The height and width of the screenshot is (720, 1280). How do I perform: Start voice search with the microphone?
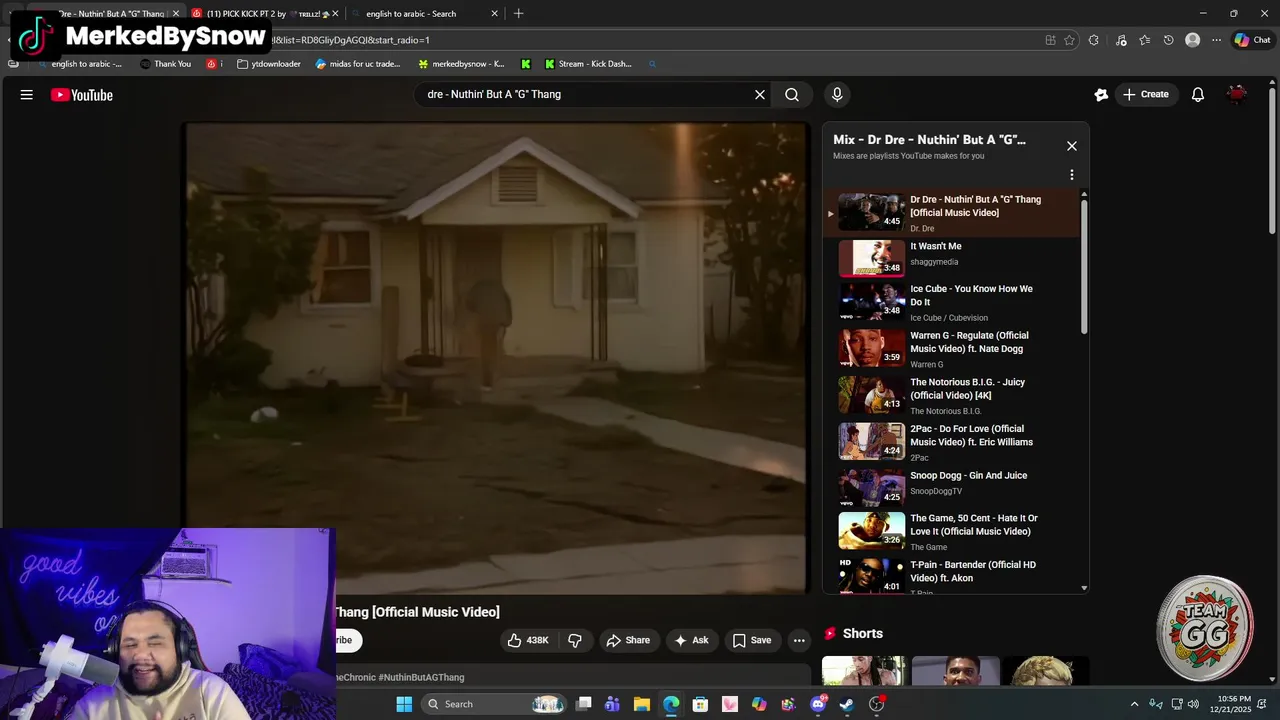(x=837, y=95)
